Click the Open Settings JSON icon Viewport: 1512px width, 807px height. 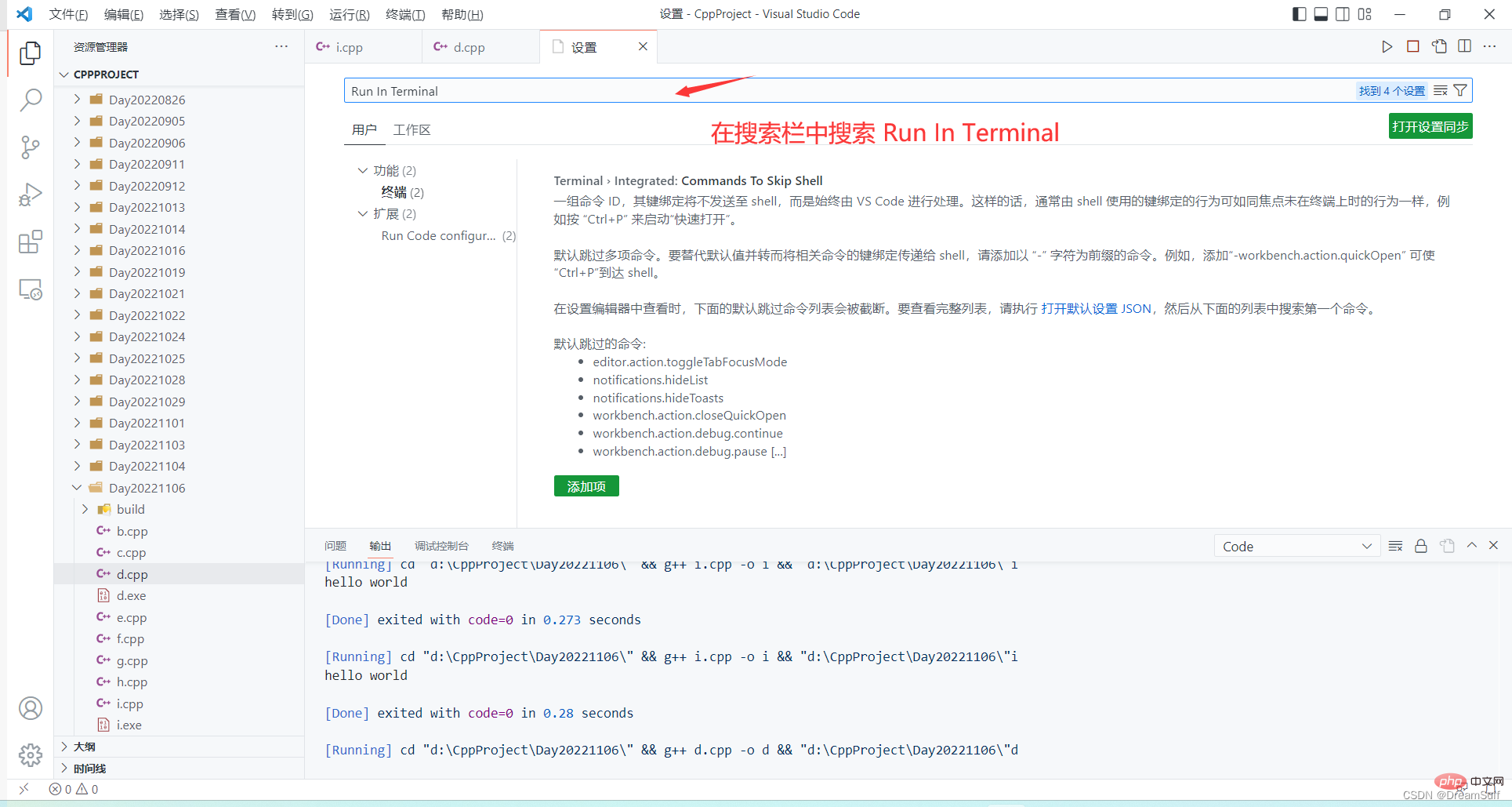tap(1439, 47)
